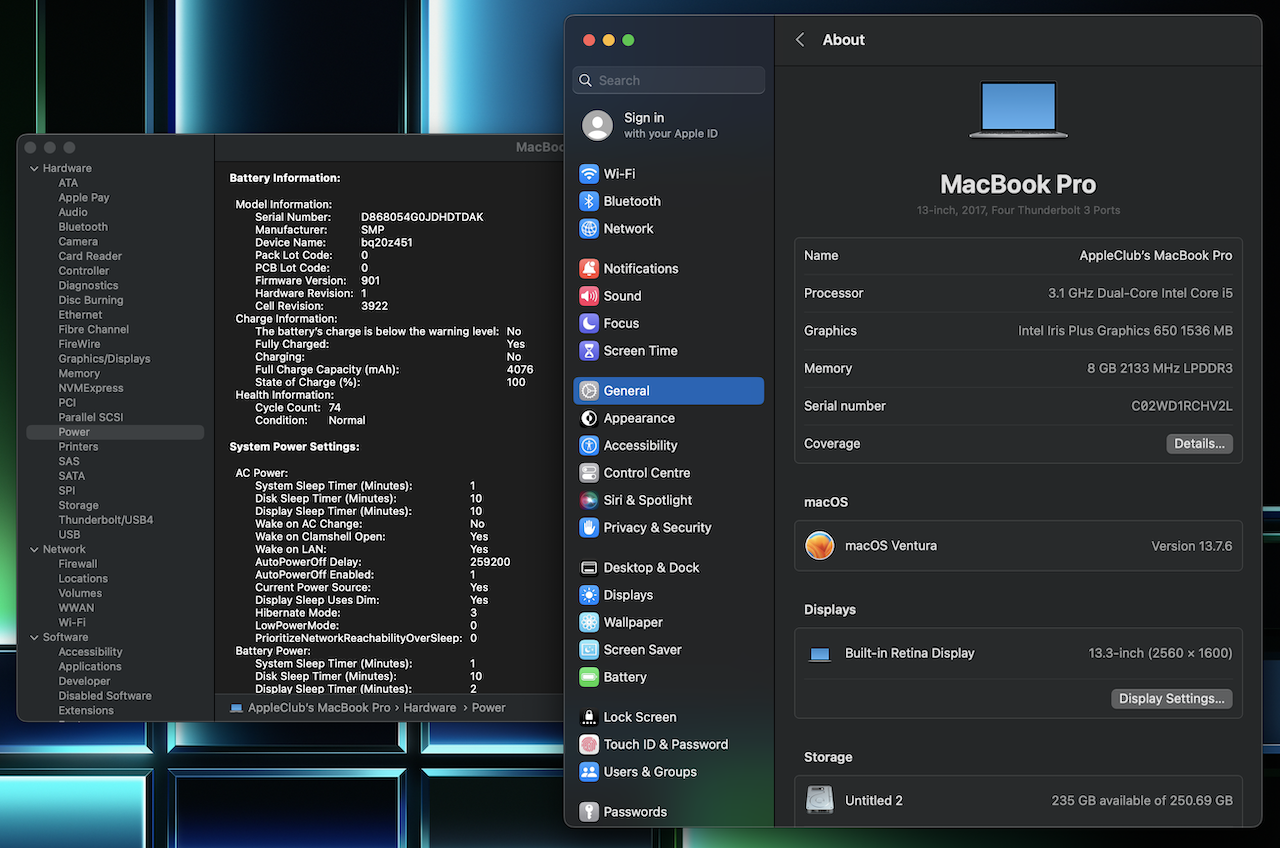This screenshot has height=848, width=1280.
Task: Select WWAN in System Information sidebar
Action: pyautogui.click(x=76, y=608)
